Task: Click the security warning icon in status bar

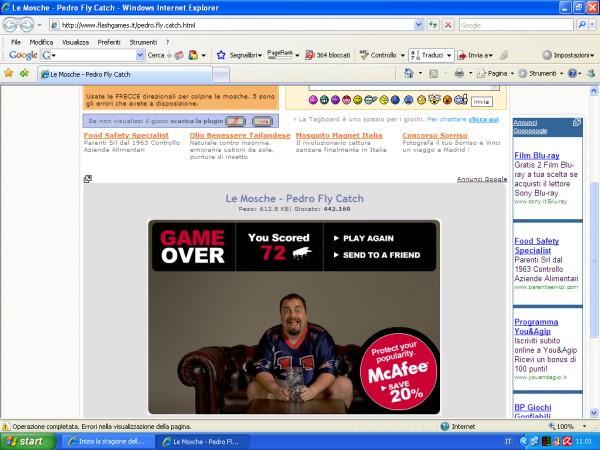Action: pyautogui.click(x=6, y=426)
